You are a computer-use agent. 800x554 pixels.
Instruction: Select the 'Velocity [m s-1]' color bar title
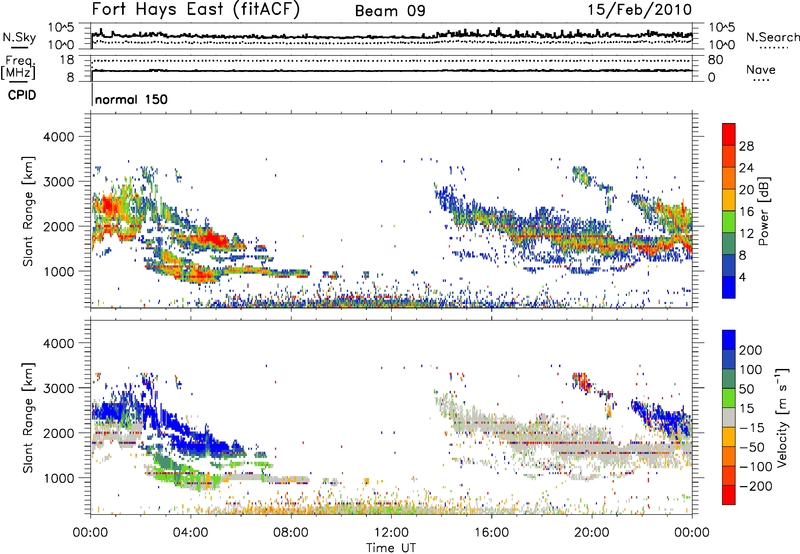(x=781, y=417)
